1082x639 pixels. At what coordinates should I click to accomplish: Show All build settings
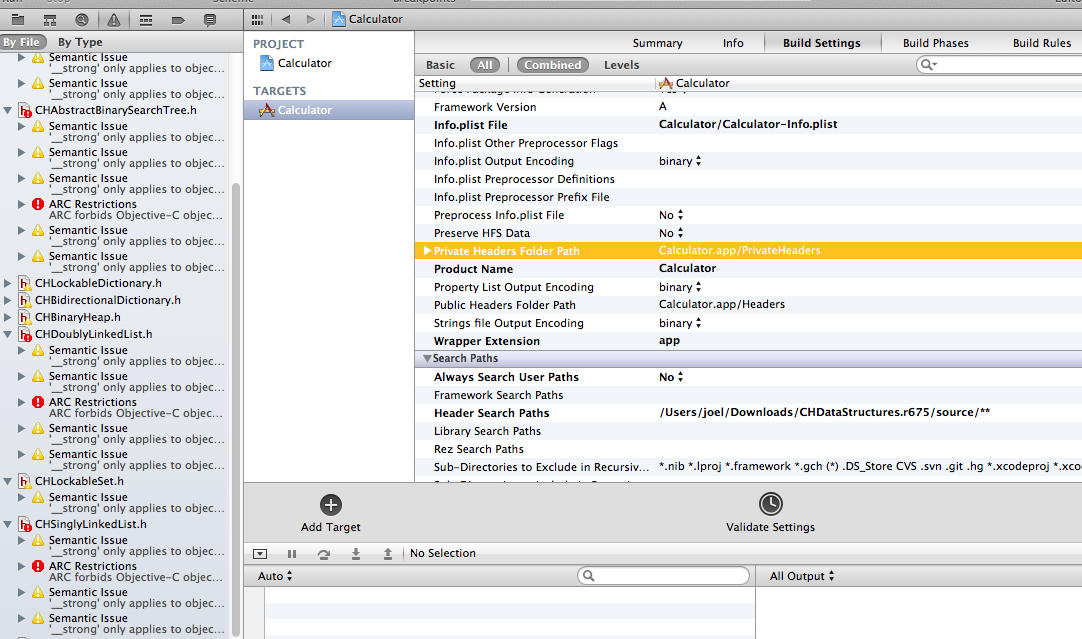click(484, 65)
